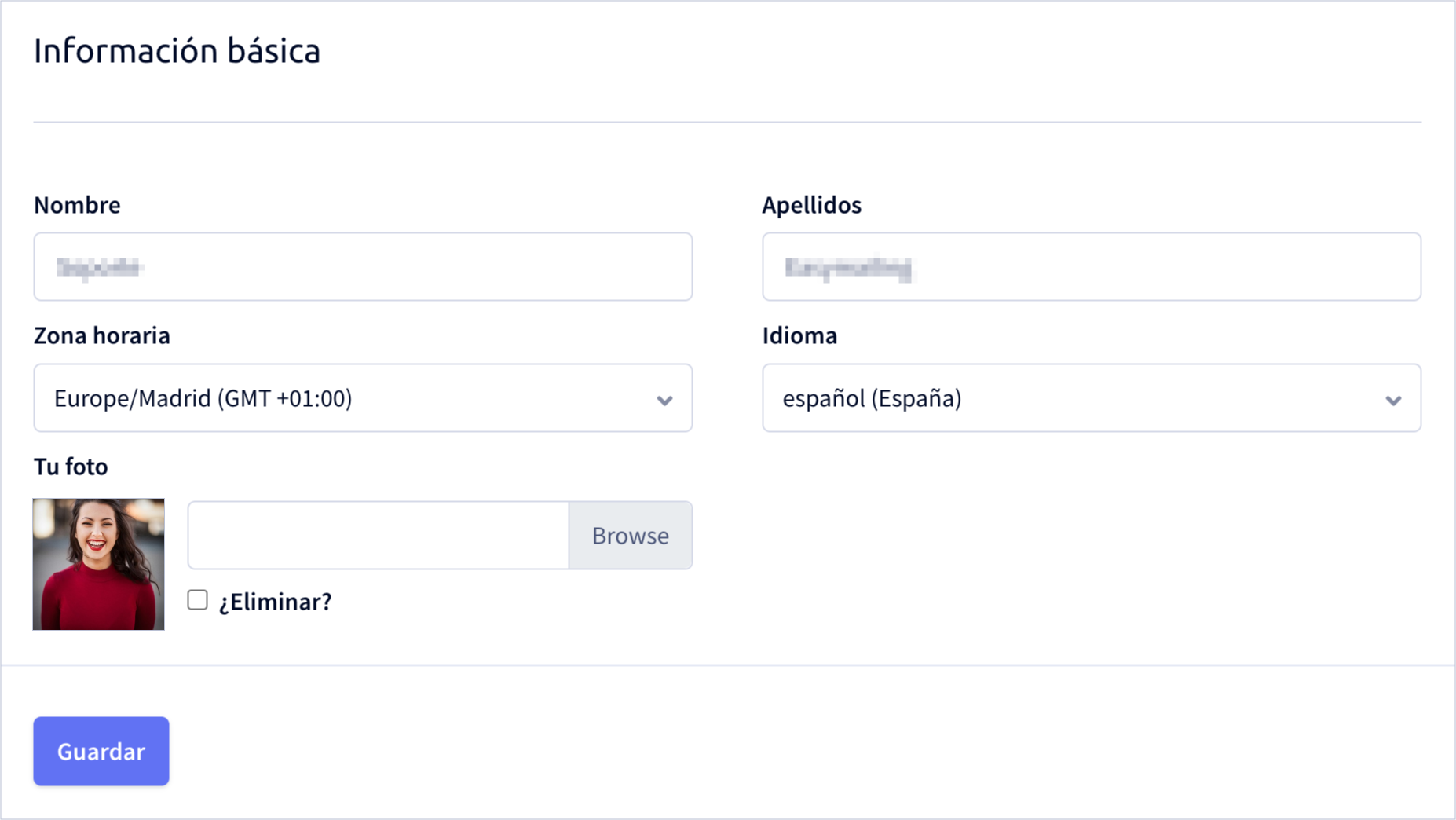Click the chevron arrow in Zona horaria

pos(664,401)
